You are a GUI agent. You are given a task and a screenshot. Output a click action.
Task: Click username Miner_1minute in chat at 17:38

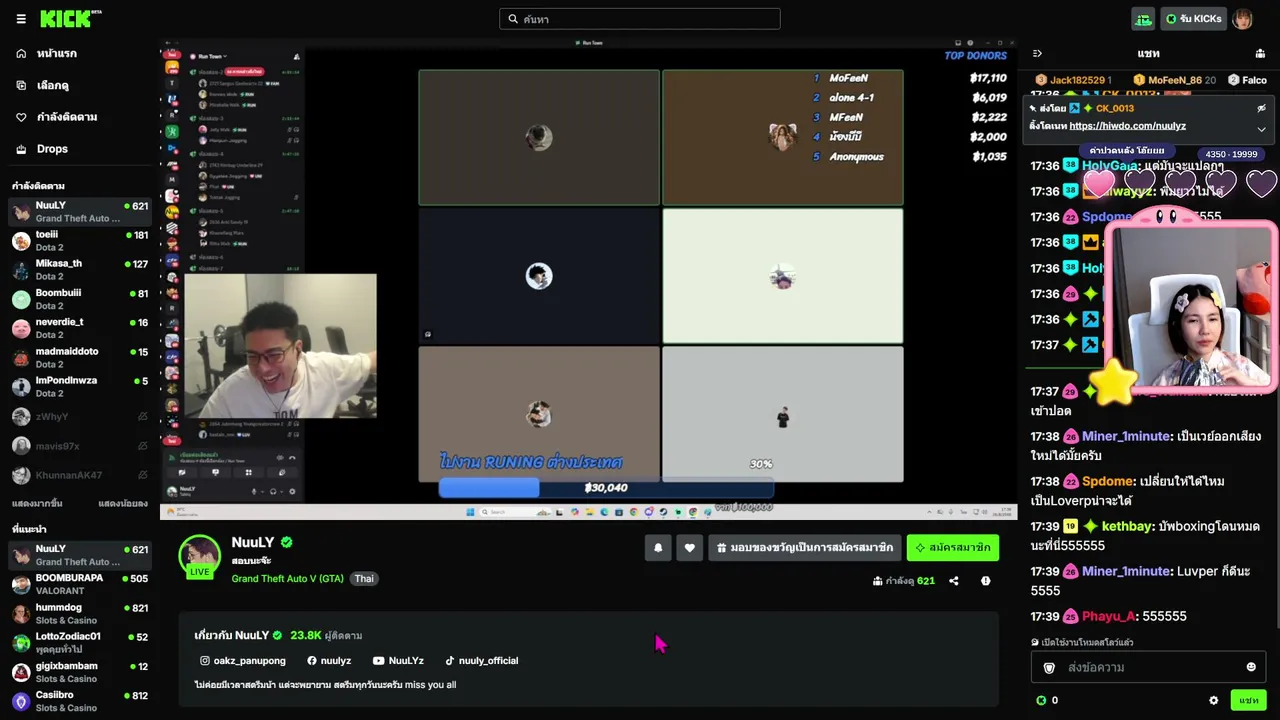(x=1125, y=436)
